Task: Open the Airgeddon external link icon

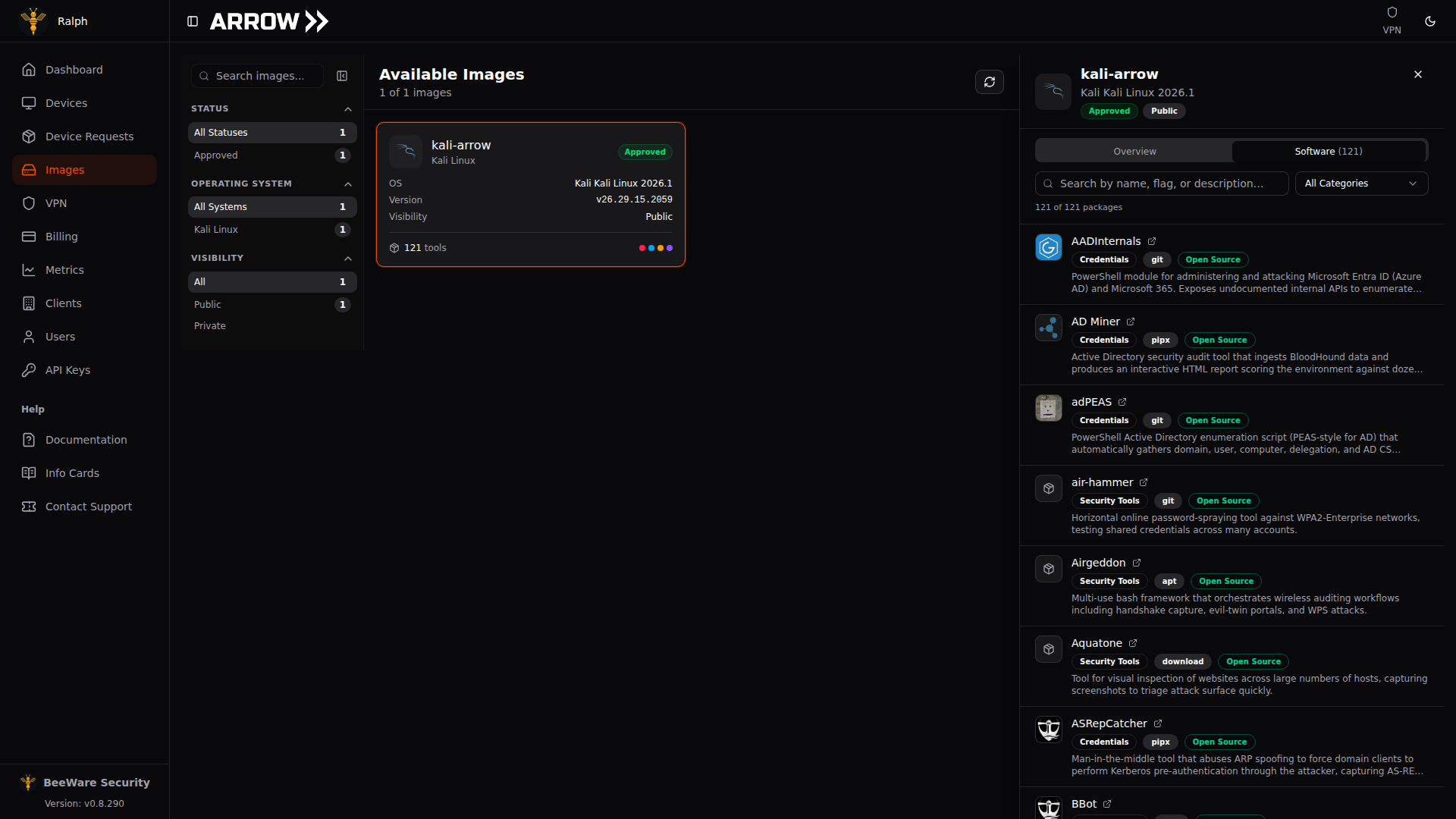Action: pyautogui.click(x=1136, y=563)
